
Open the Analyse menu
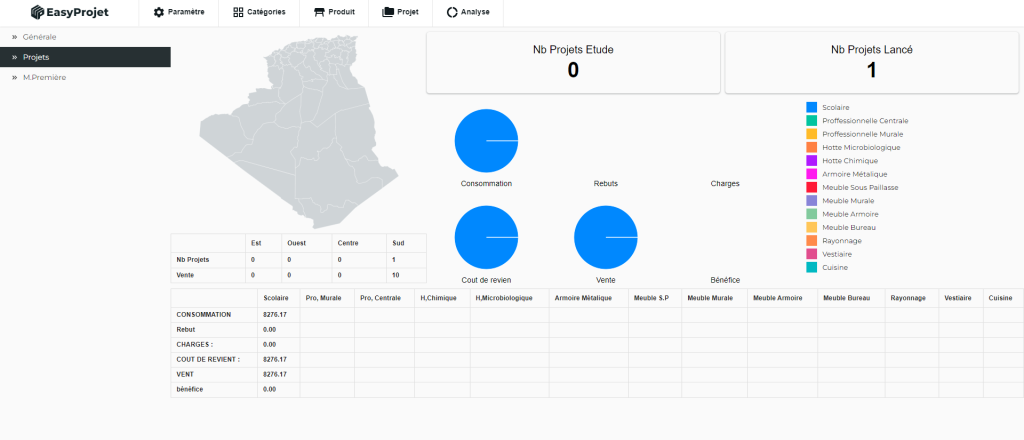point(468,13)
